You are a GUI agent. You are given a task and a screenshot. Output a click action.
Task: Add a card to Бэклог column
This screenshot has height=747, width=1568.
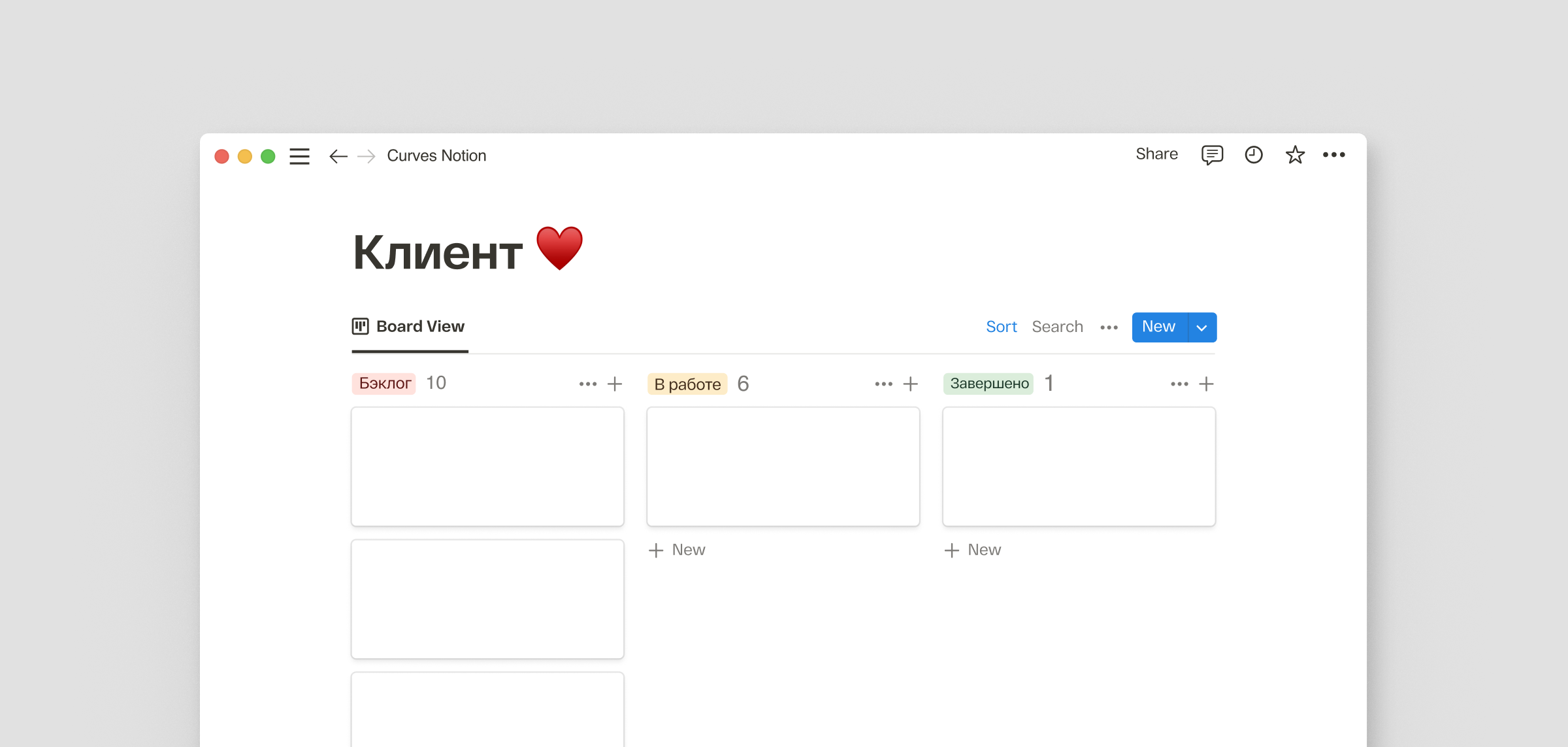(615, 384)
